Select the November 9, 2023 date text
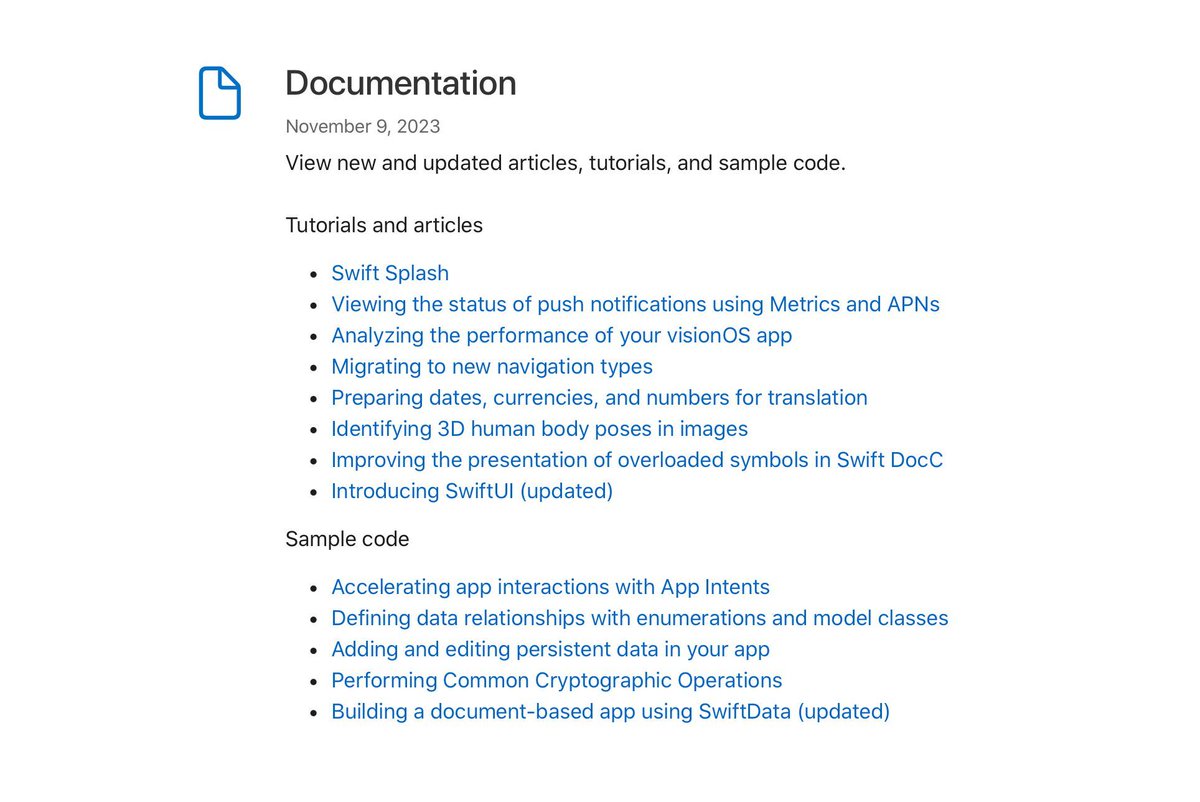The width and height of the screenshot is (1200, 802). tap(362, 126)
